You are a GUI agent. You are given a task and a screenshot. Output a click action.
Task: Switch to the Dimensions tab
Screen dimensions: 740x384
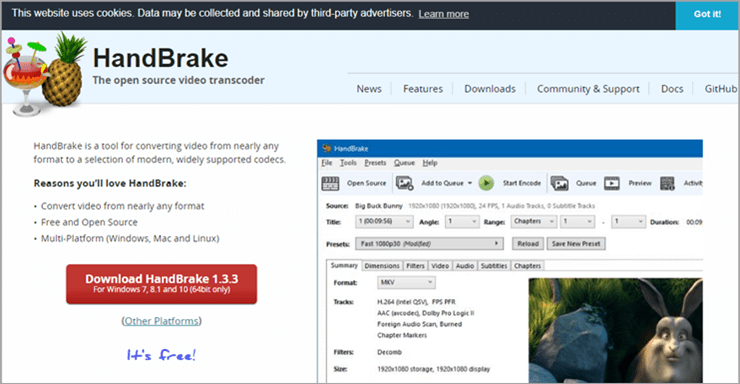click(382, 266)
